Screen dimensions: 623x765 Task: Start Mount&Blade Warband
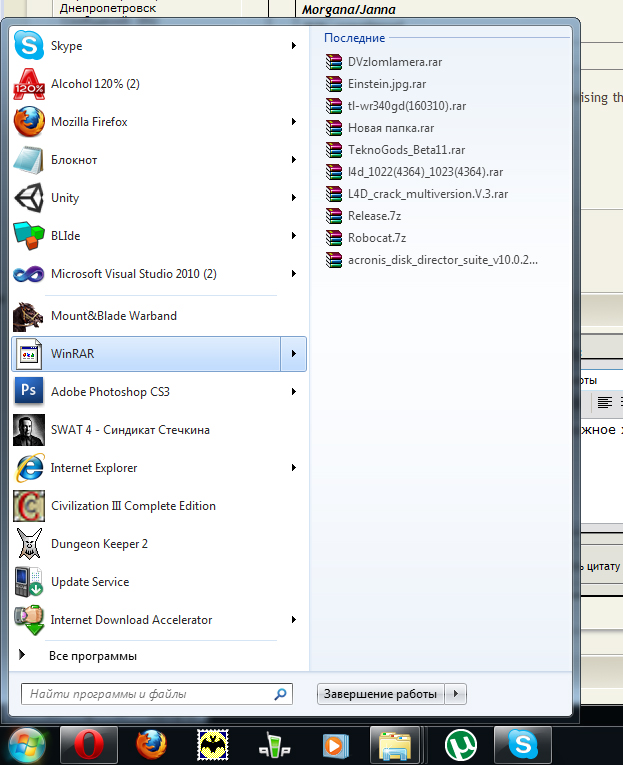coord(113,316)
